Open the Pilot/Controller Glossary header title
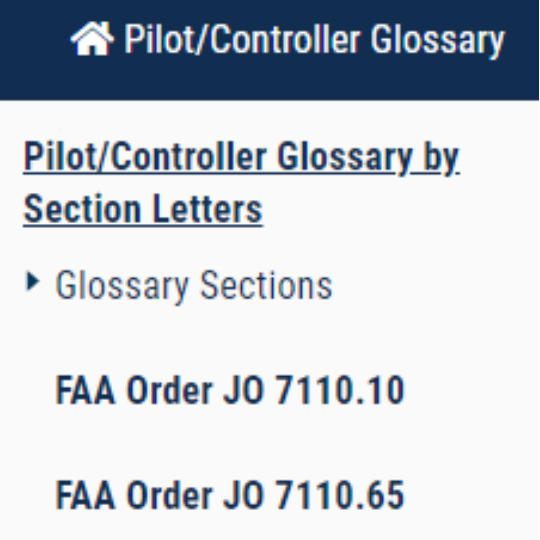Viewport: 540px width, 540px height. tap(314, 40)
